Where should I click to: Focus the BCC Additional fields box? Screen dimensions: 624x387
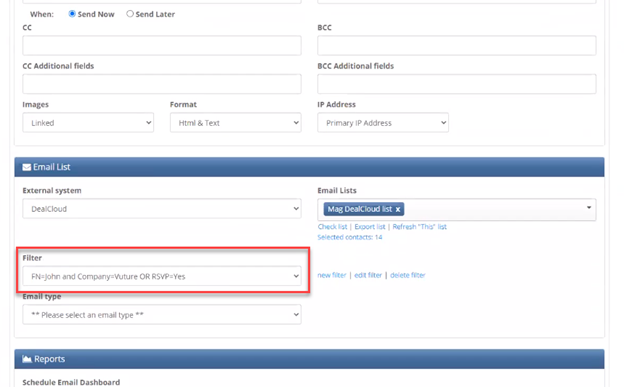coord(456,84)
